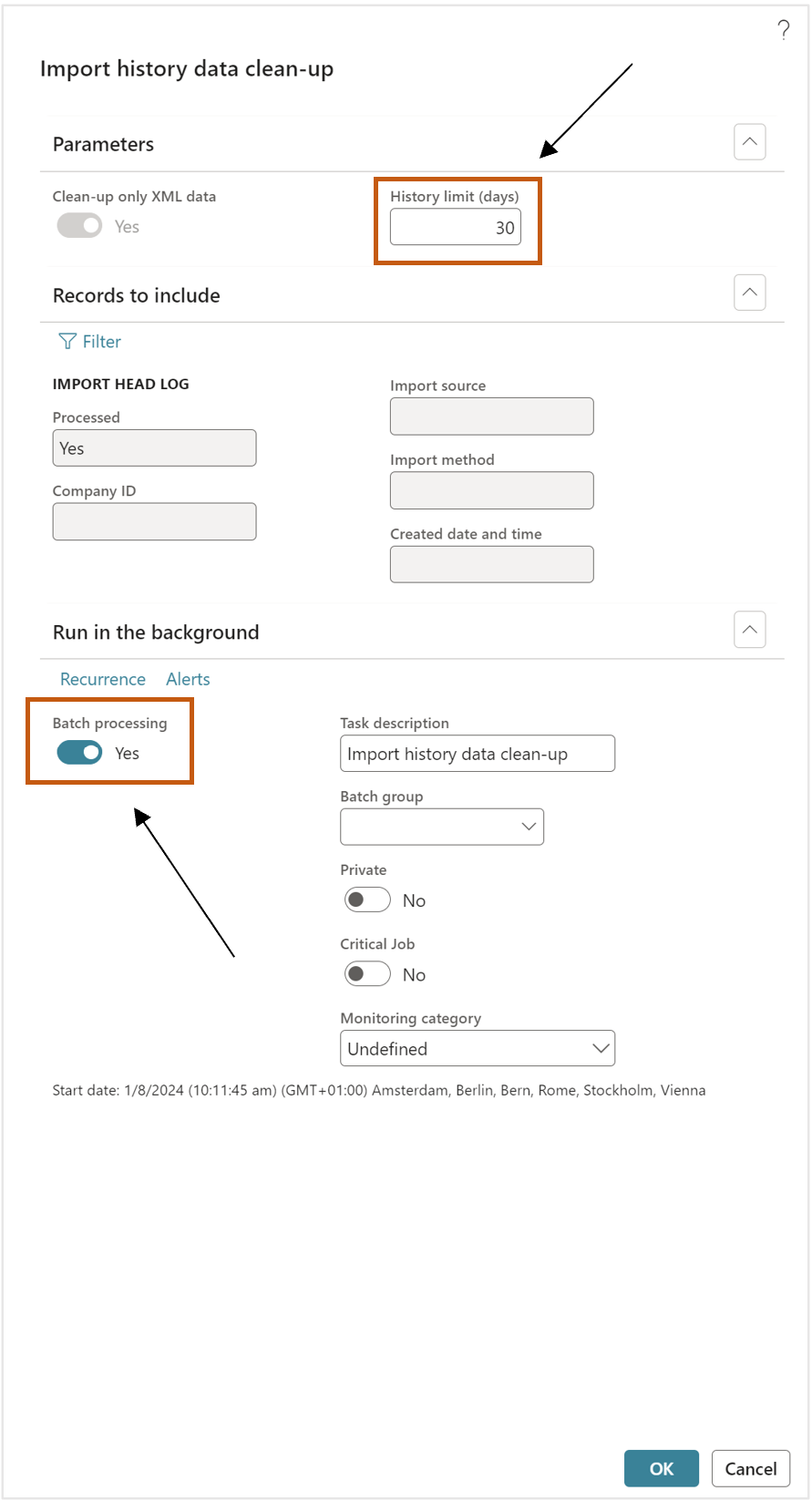
Task: Click the OK button
Action: coord(662,1468)
